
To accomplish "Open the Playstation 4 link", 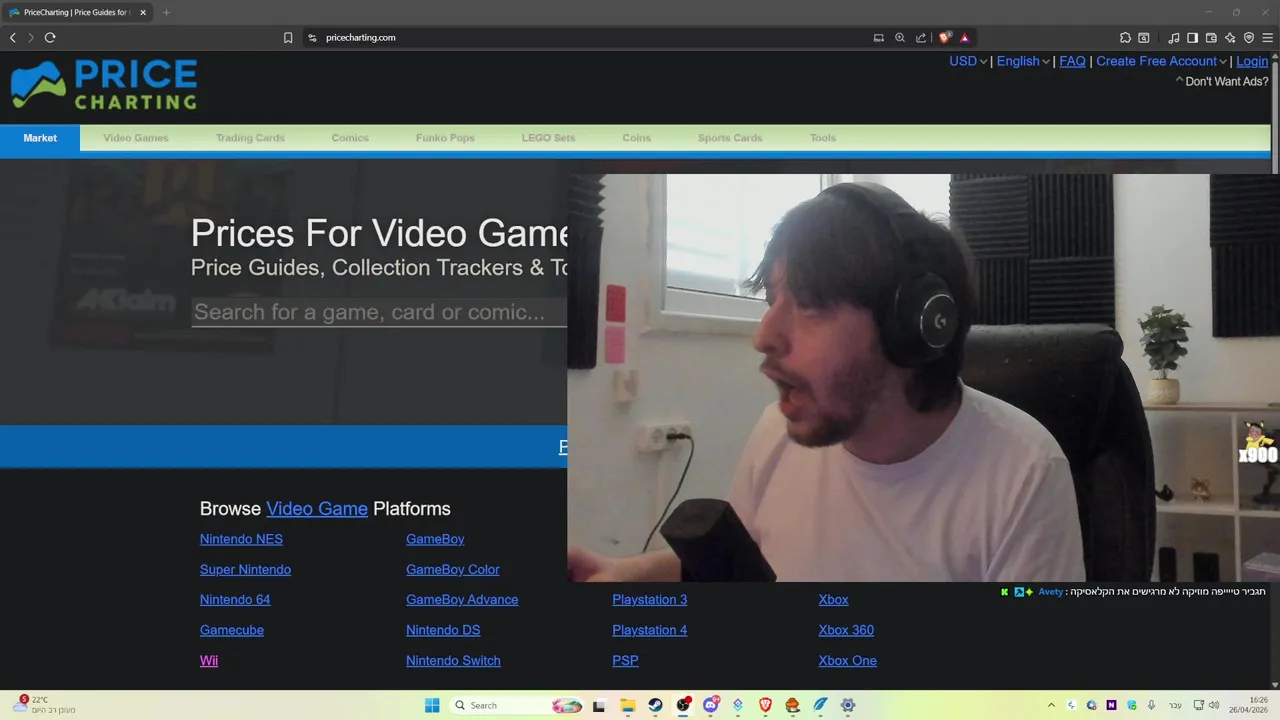I will tap(650, 630).
